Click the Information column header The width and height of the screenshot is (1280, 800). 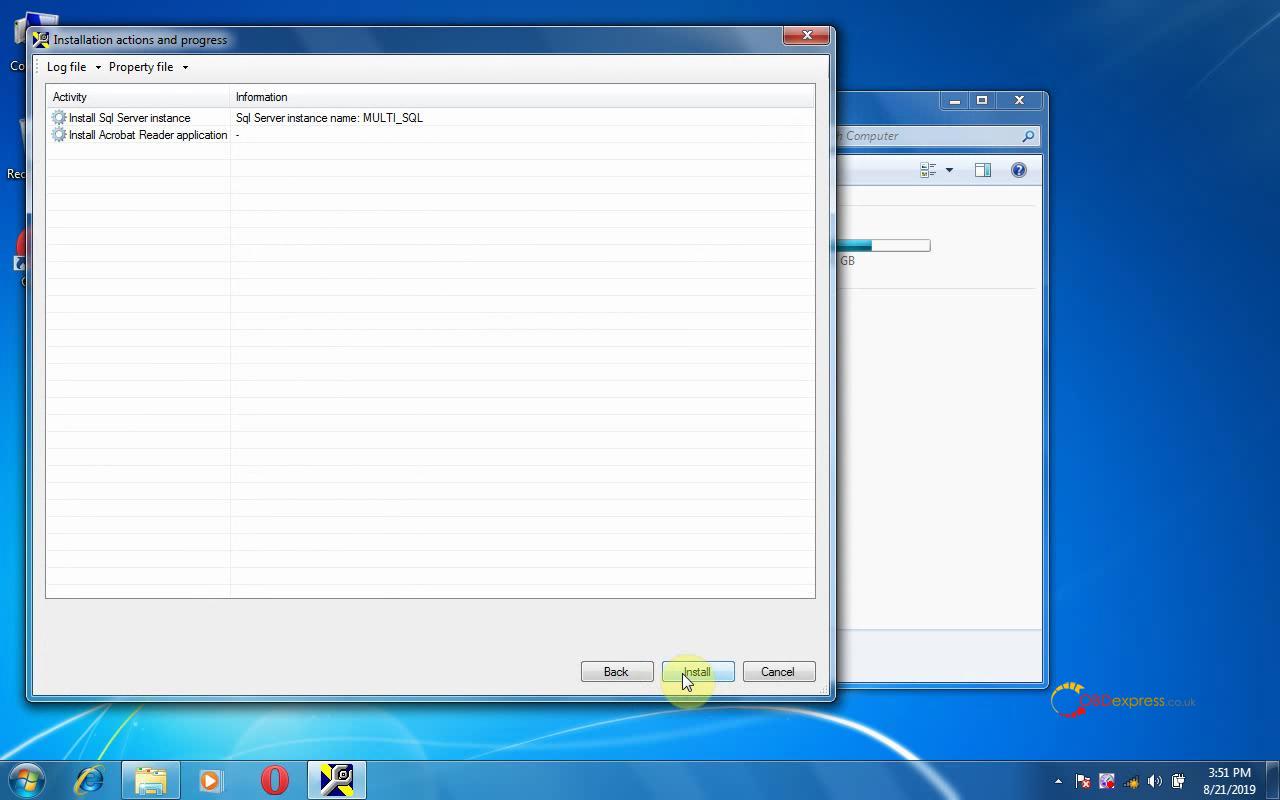(x=520, y=97)
